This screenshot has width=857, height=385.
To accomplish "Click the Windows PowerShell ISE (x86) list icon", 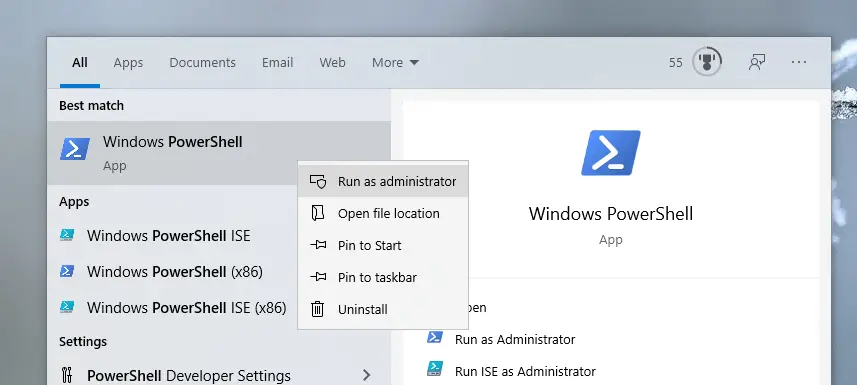I will tap(67, 307).
